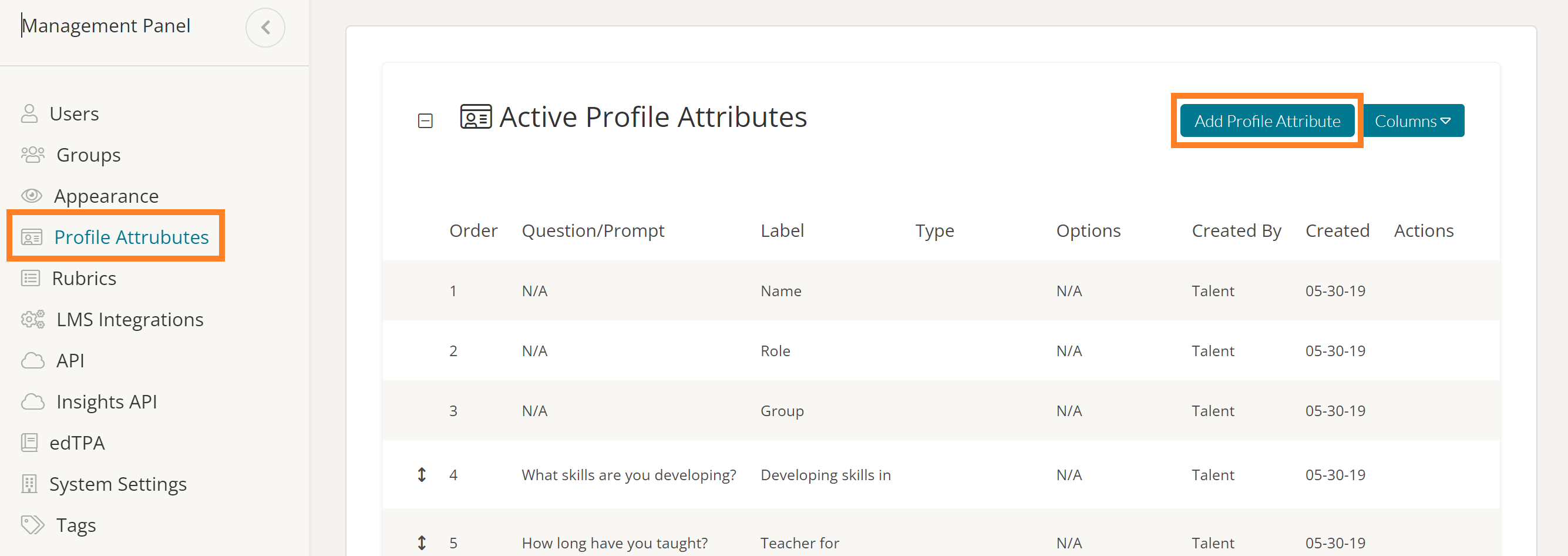Click the Insights API cloud icon
The image size is (1568, 556).
click(33, 401)
